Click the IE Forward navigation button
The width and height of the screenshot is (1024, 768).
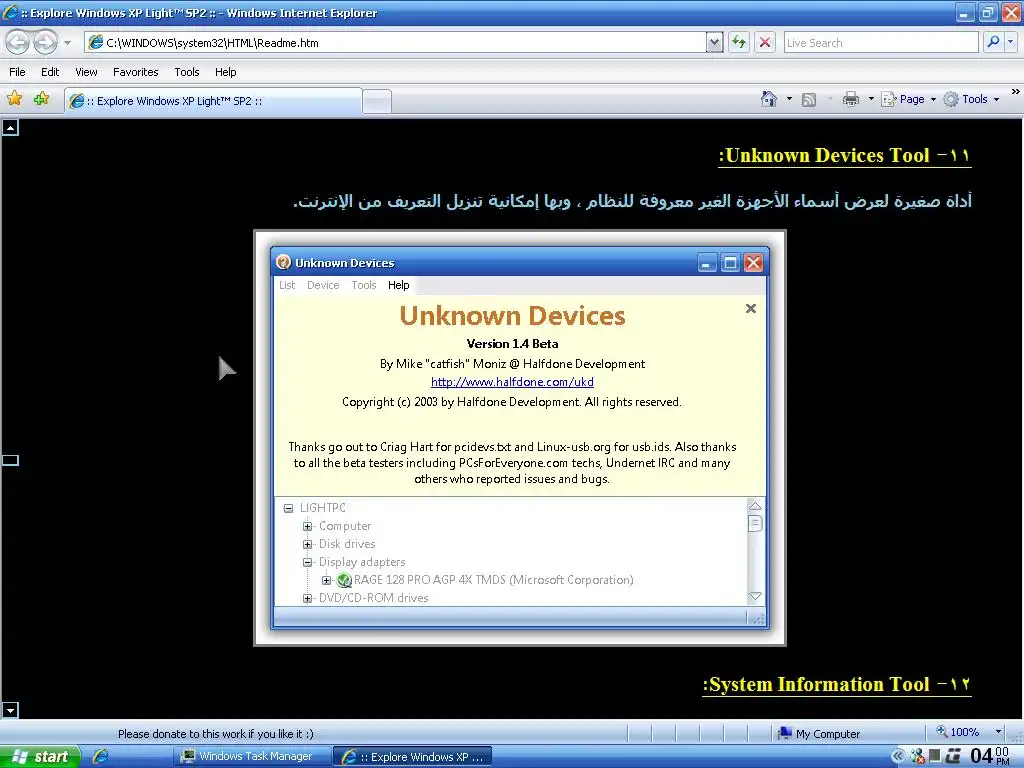click(x=45, y=43)
